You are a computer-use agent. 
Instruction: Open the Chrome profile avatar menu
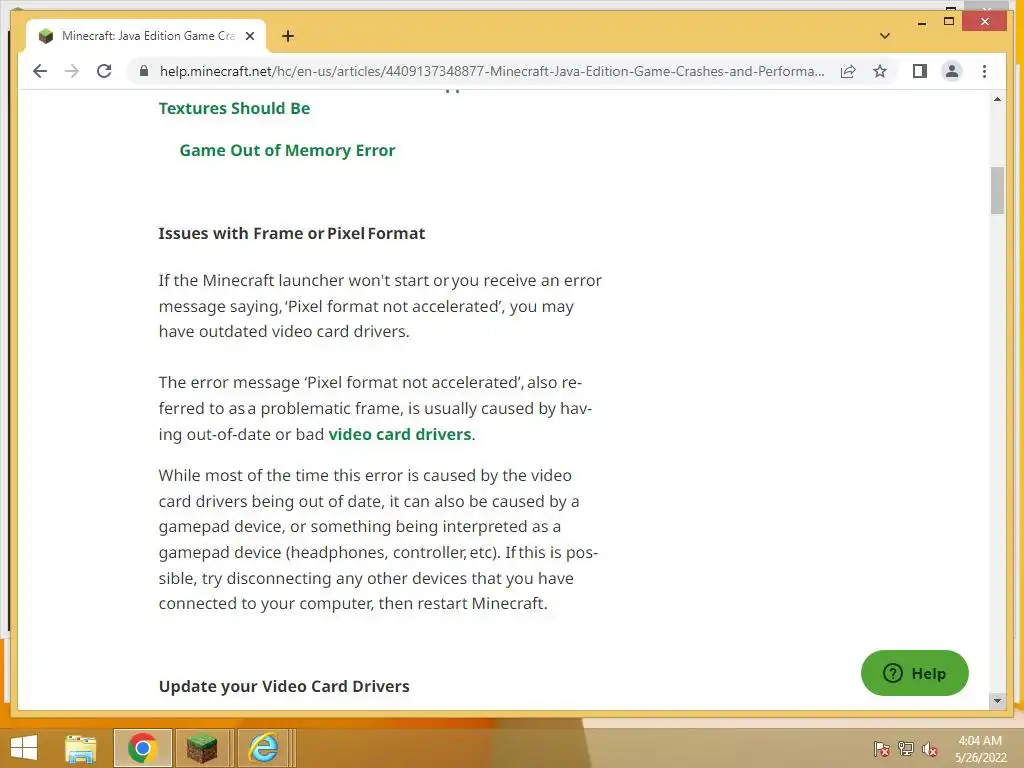[952, 71]
